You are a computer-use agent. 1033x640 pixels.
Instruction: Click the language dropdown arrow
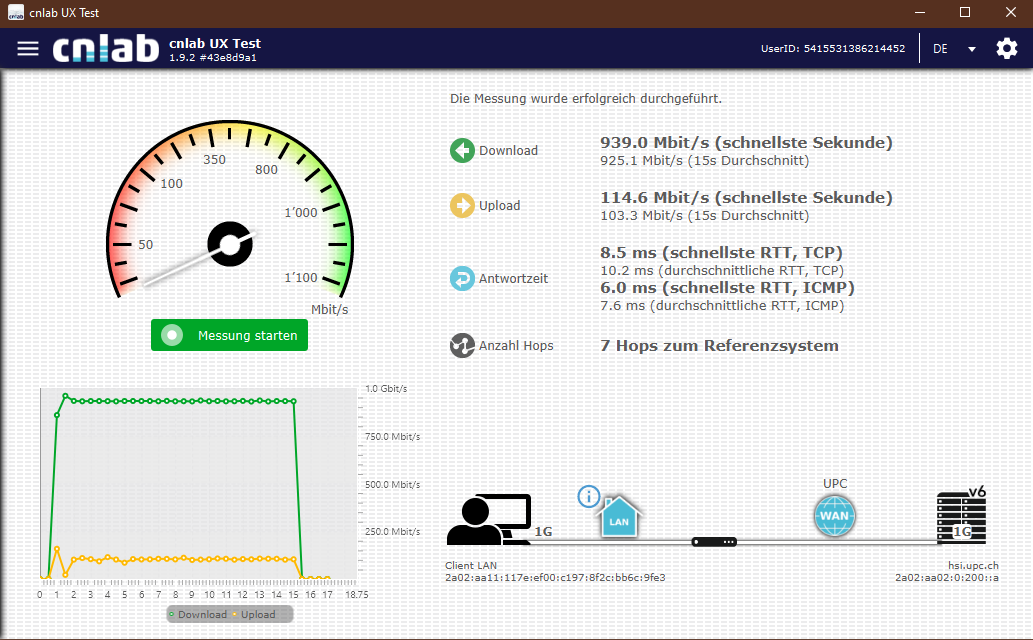pos(971,49)
